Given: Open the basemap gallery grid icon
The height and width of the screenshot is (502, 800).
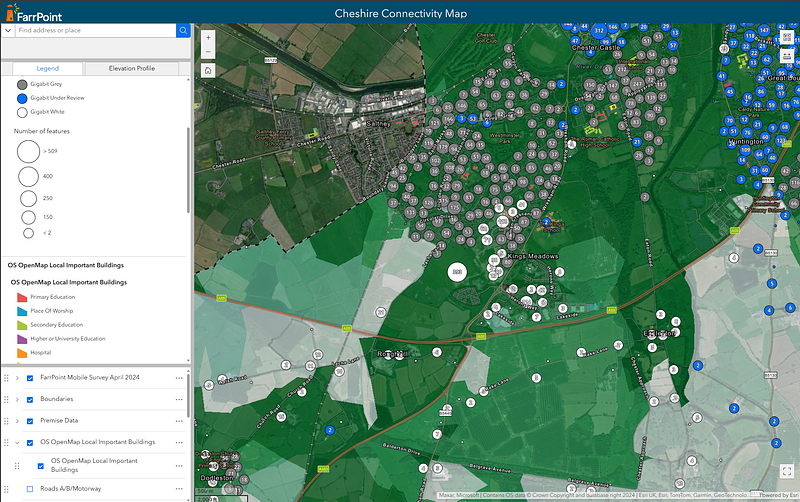Looking at the screenshot, I should click(x=789, y=37).
